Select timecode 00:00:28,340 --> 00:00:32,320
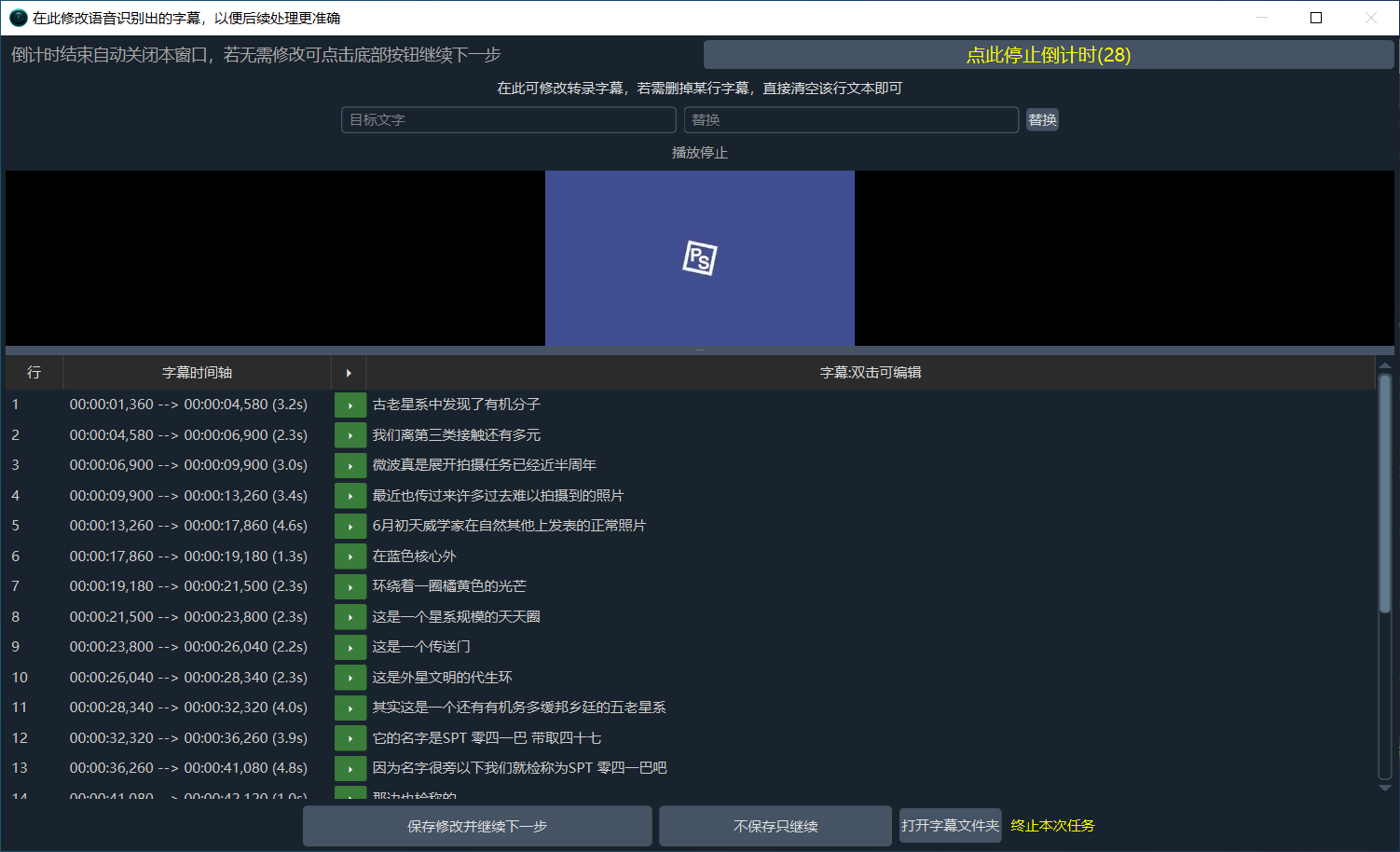The image size is (1400, 852). click(188, 708)
